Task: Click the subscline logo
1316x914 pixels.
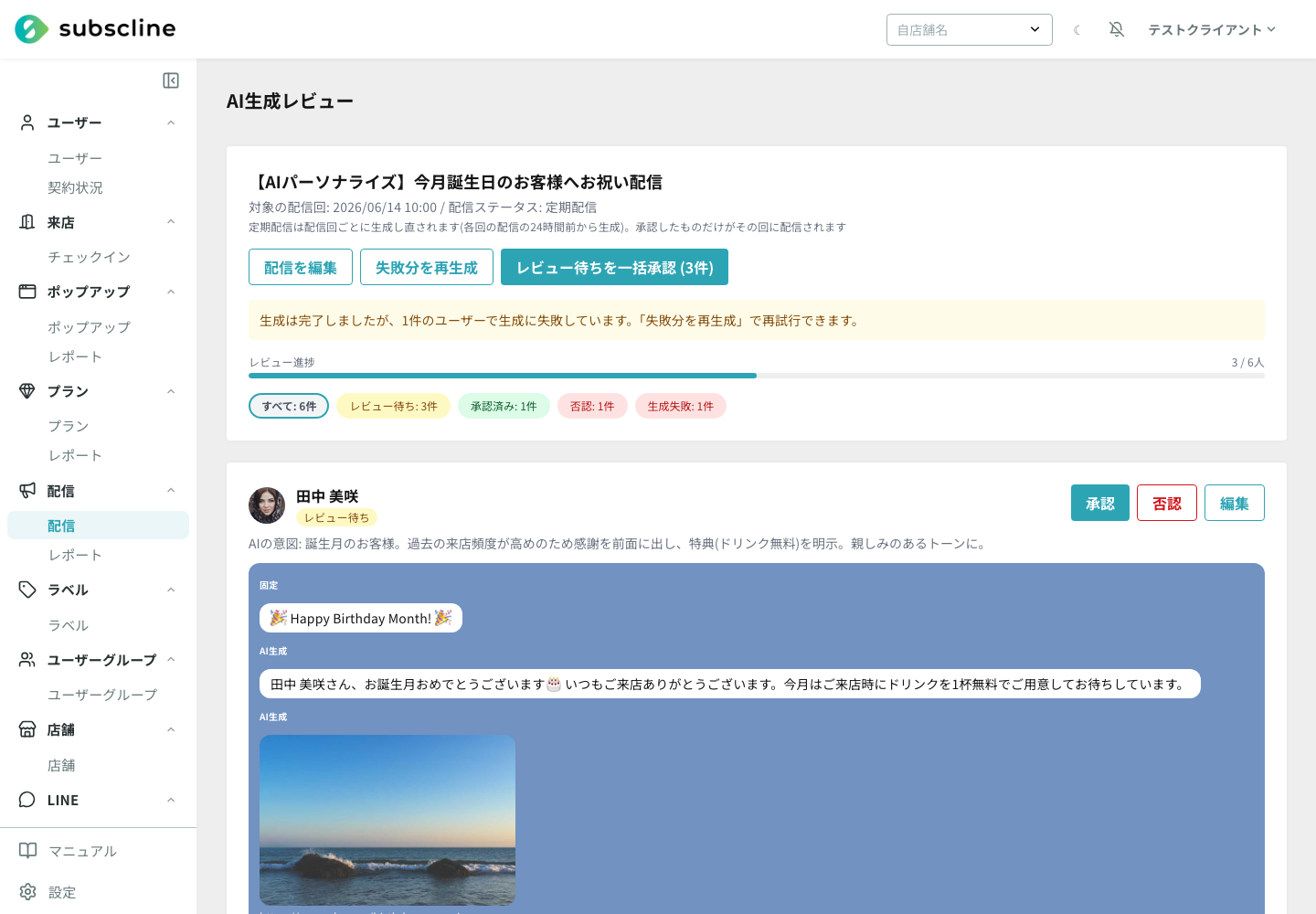Action: [95, 29]
